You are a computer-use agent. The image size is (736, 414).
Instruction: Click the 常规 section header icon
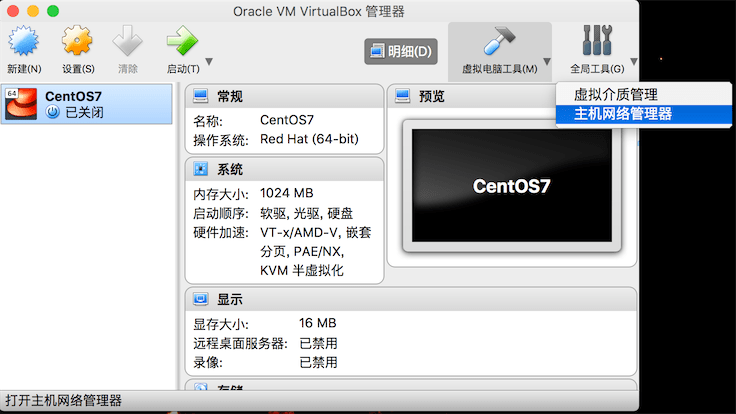[200, 96]
